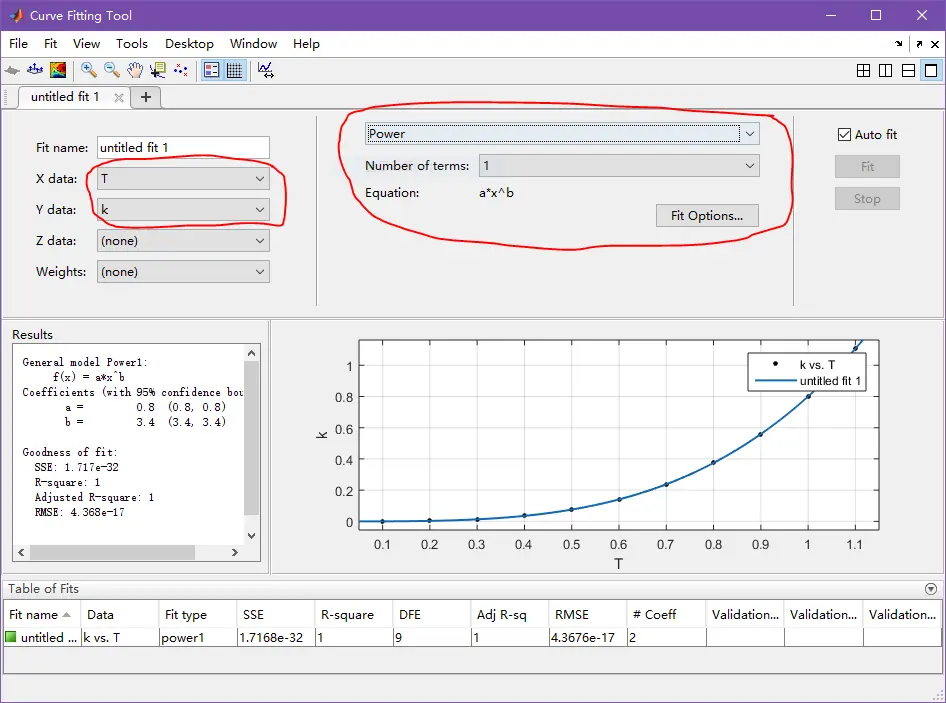The width and height of the screenshot is (946, 703).
Task: Click the green swatch of untitled fit
Action: (10, 637)
